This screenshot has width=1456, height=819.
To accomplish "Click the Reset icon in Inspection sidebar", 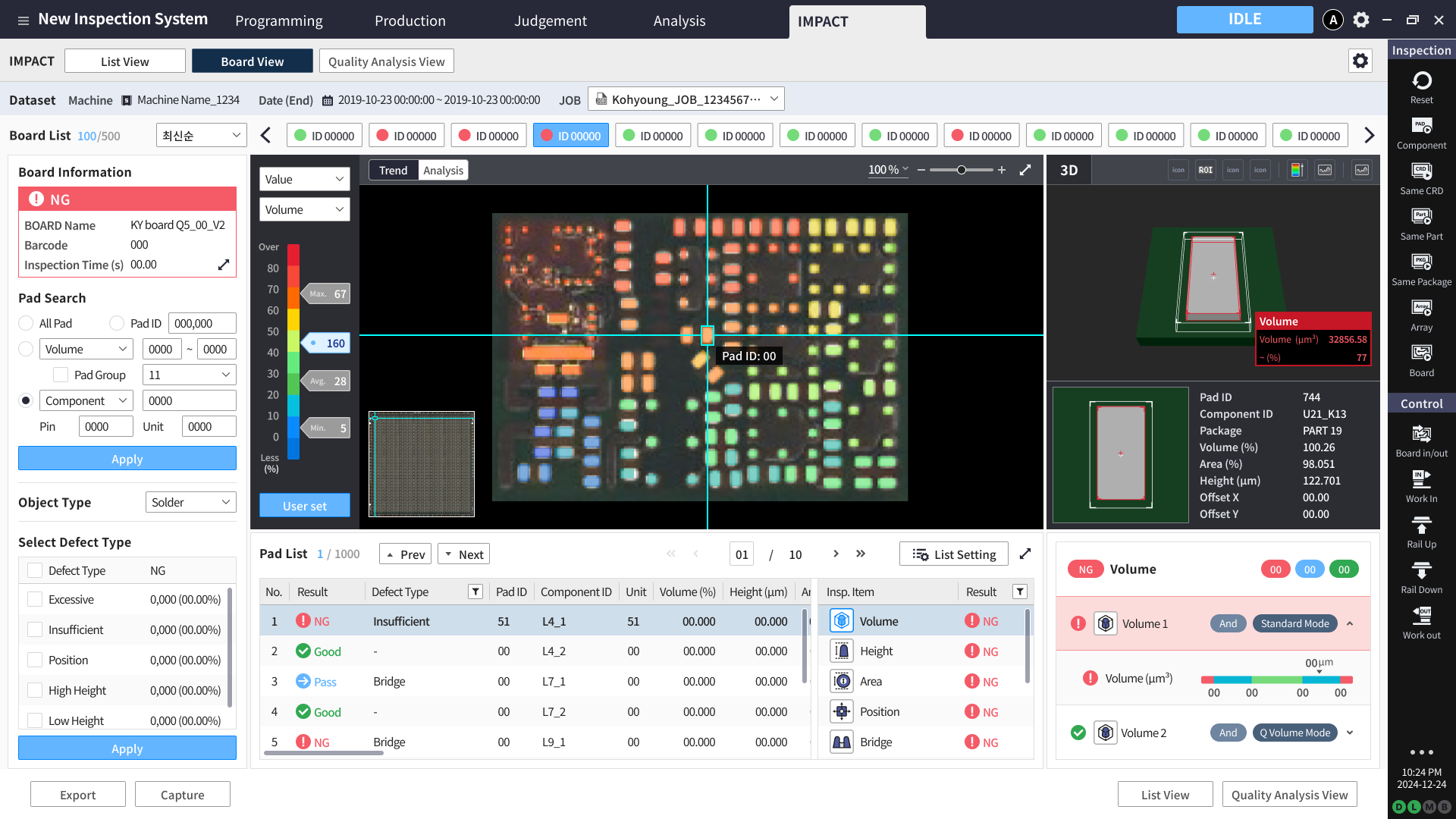I will [1421, 80].
